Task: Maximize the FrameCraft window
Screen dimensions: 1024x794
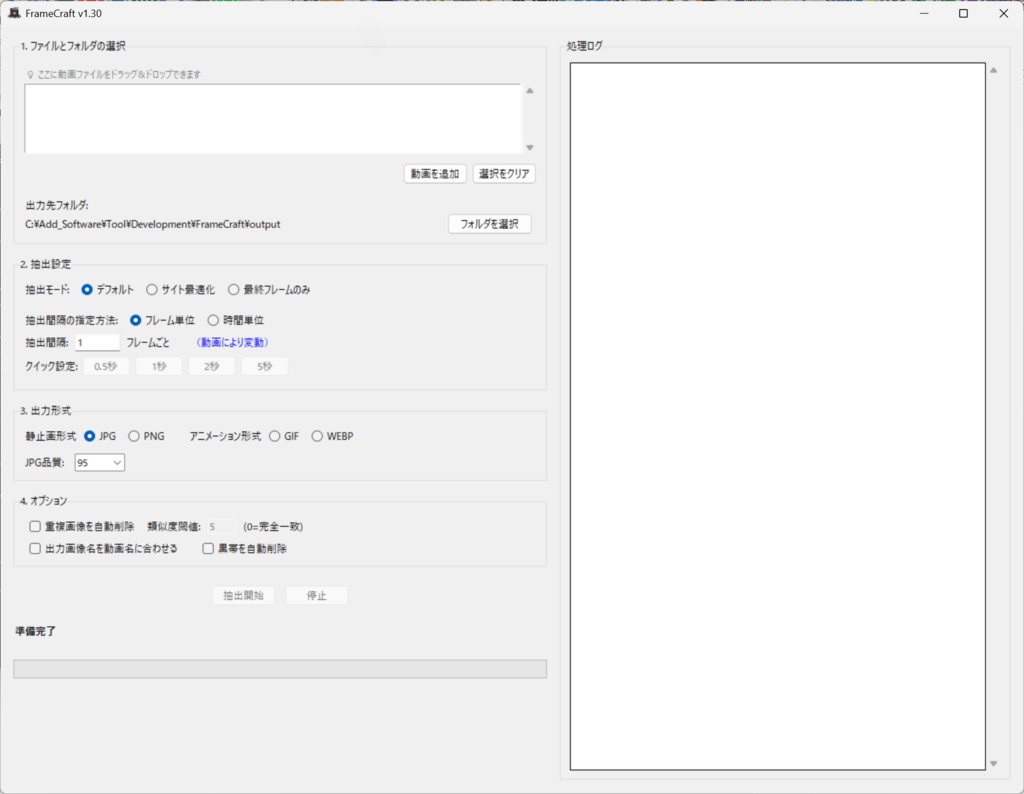Action: click(963, 13)
